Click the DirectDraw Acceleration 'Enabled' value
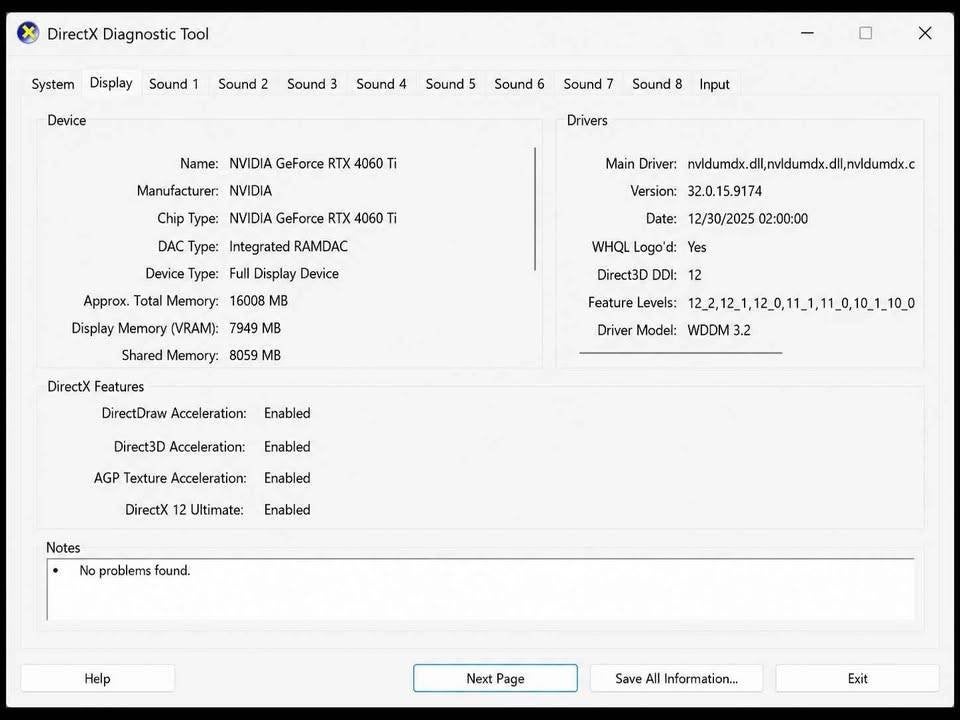This screenshot has width=960, height=720. [x=287, y=413]
